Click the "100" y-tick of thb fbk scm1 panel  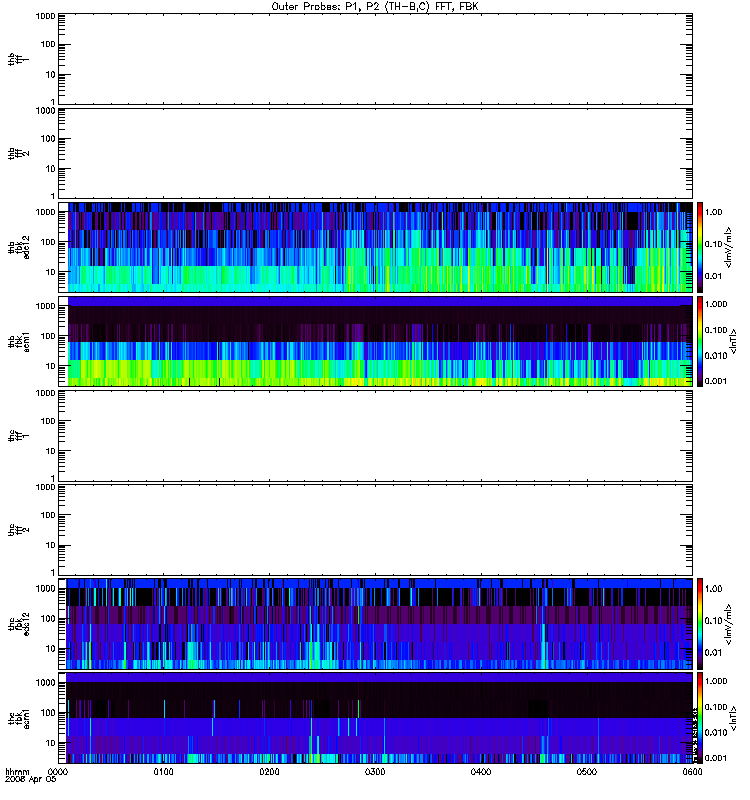47,336
